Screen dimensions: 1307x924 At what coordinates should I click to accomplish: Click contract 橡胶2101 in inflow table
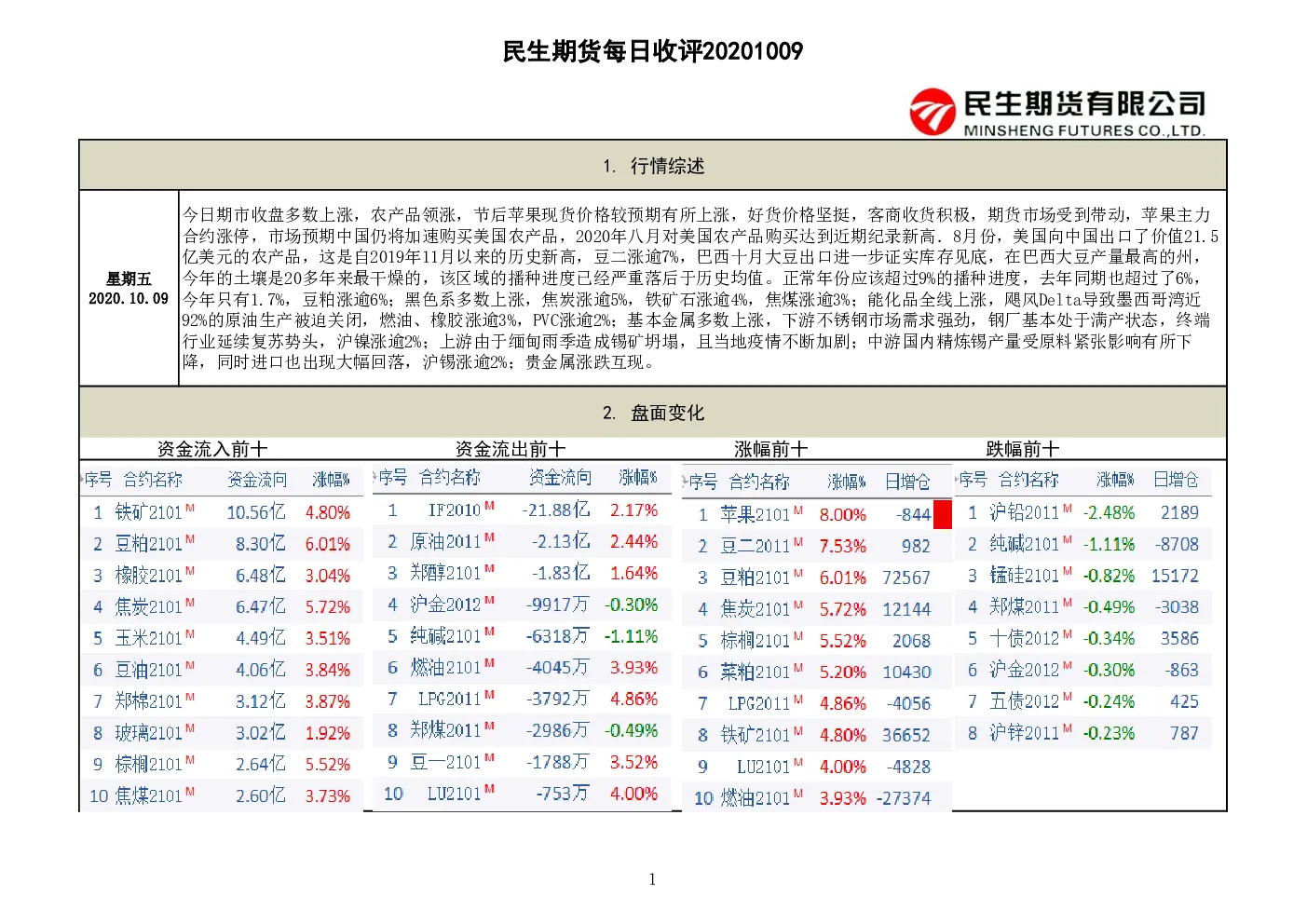click(x=149, y=576)
